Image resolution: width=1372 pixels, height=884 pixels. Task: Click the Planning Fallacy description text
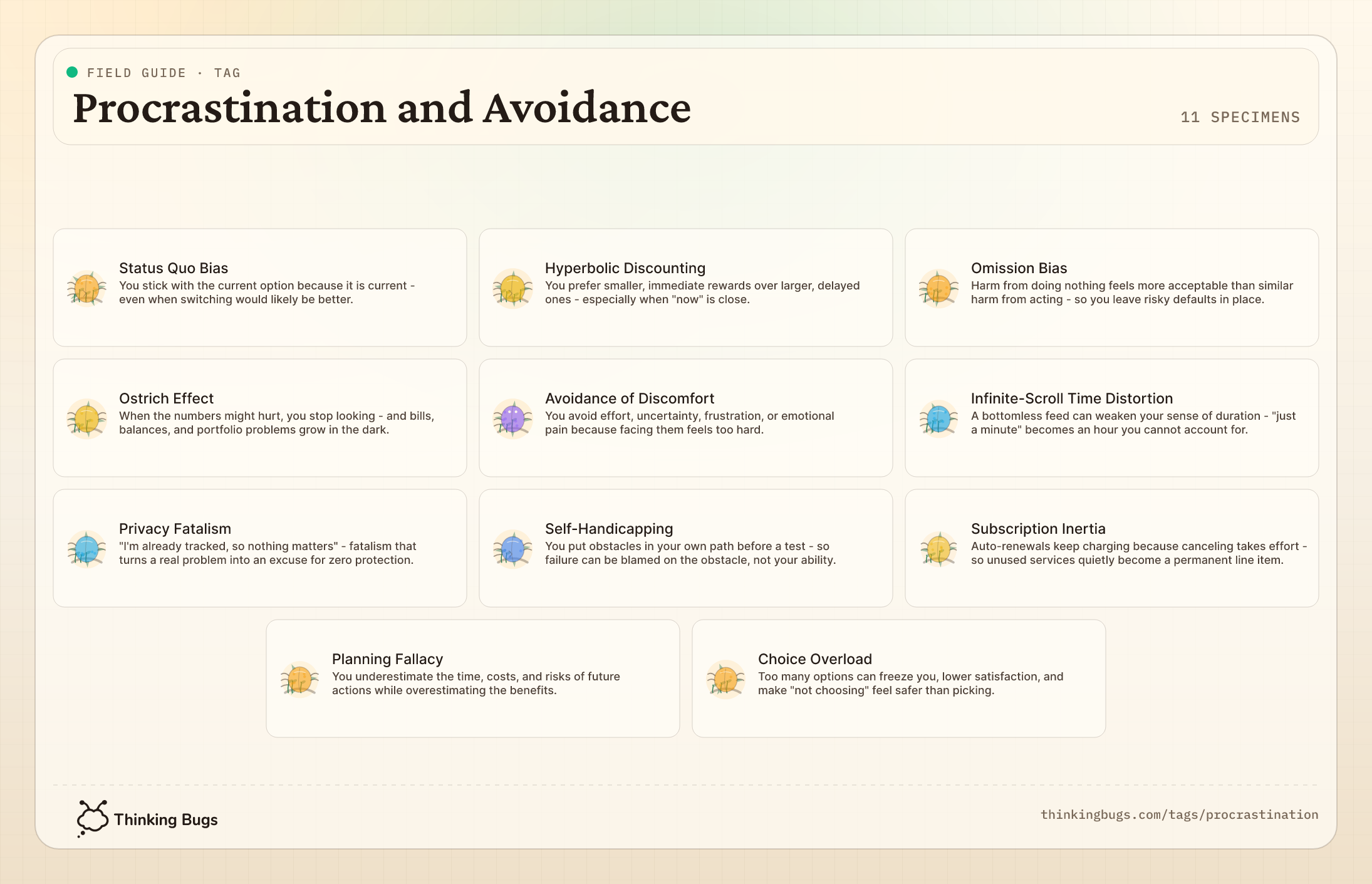pos(476,684)
